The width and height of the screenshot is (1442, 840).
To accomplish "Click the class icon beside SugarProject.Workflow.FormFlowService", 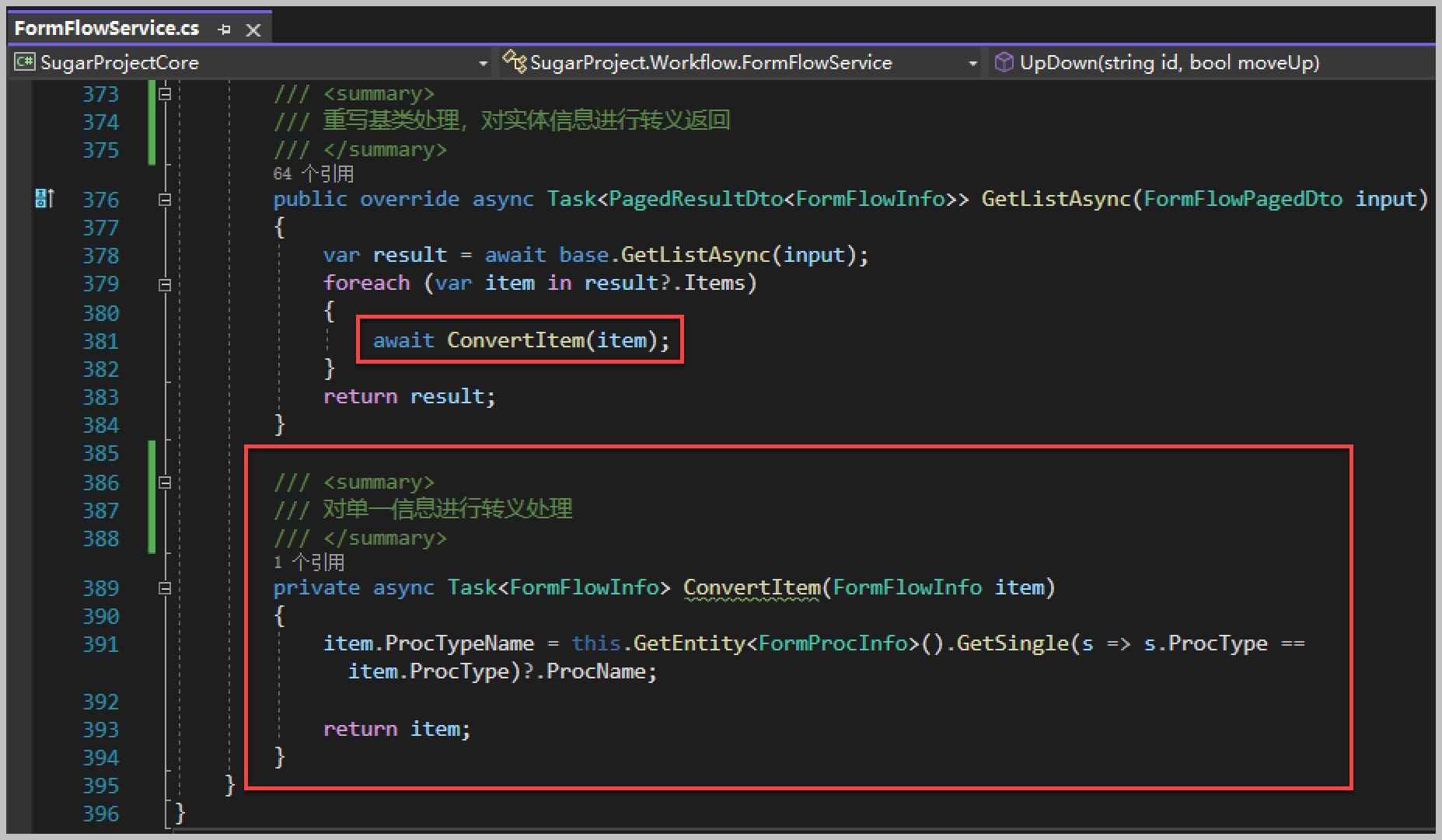I will 514,61.
